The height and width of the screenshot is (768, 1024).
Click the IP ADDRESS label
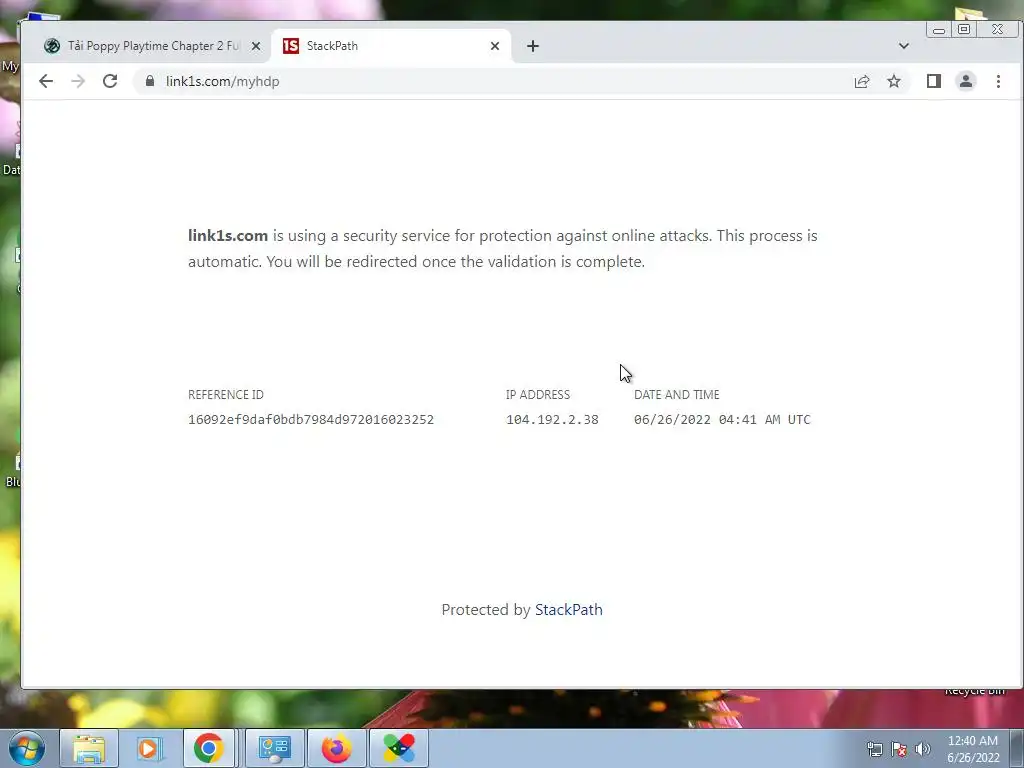click(537, 394)
